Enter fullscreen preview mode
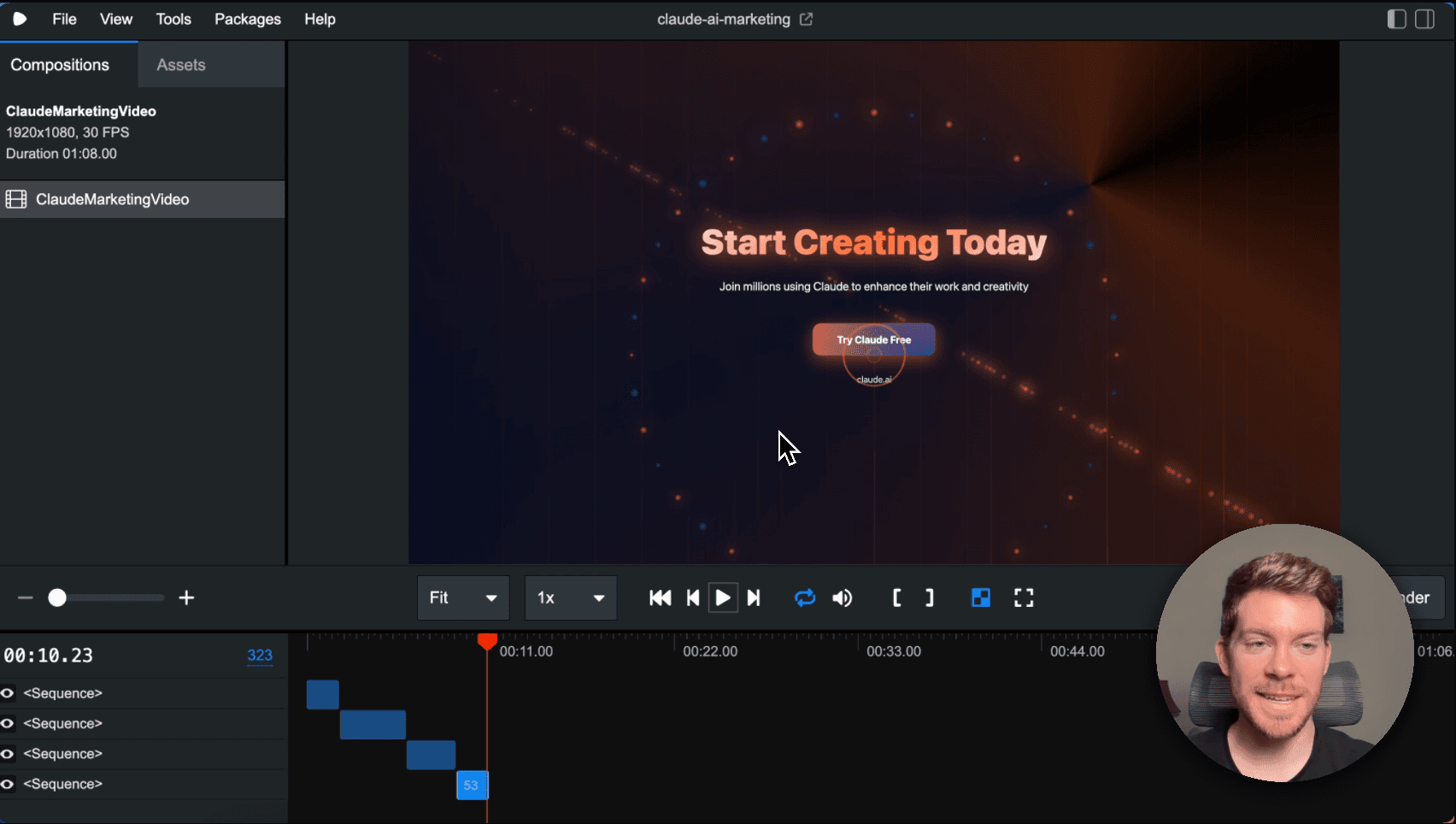Viewport: 1456px width, 824px height. tap(1024, 597)
